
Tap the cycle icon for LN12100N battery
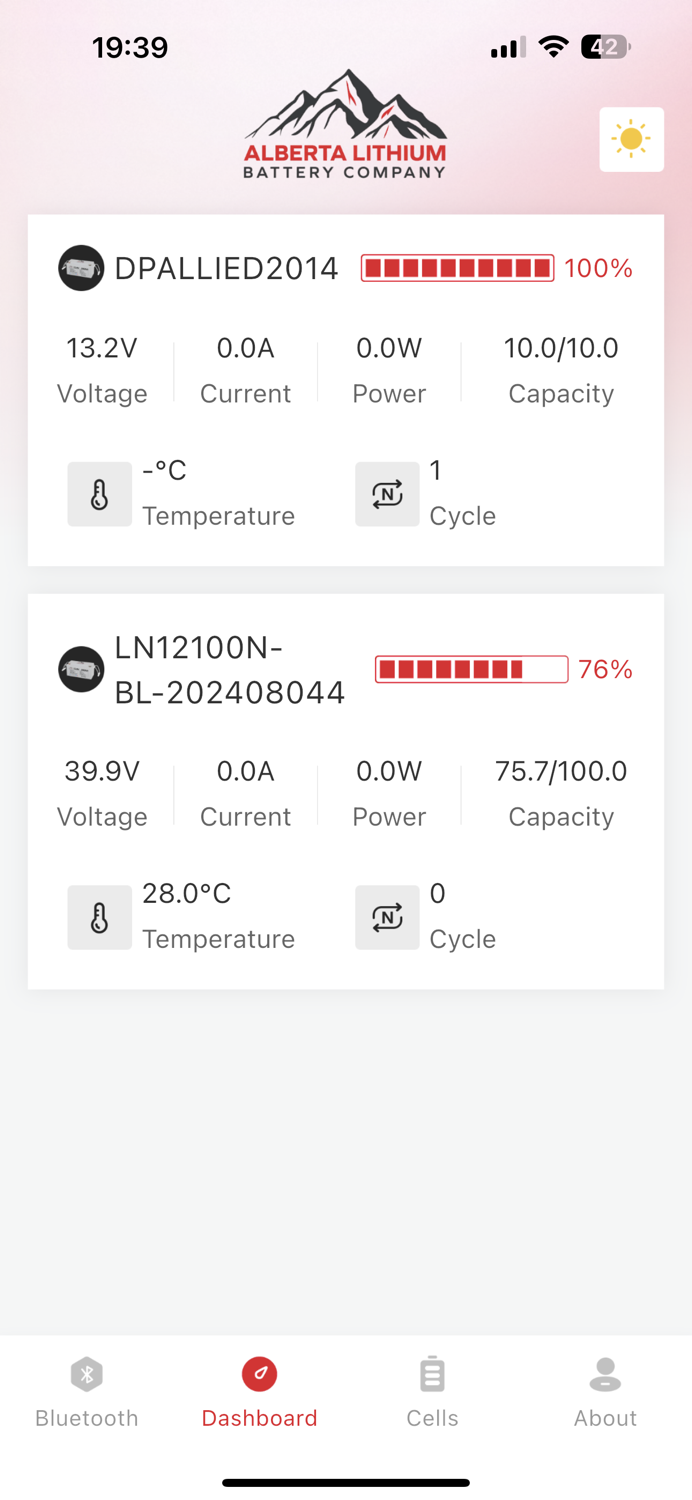[x=387, y=917]
